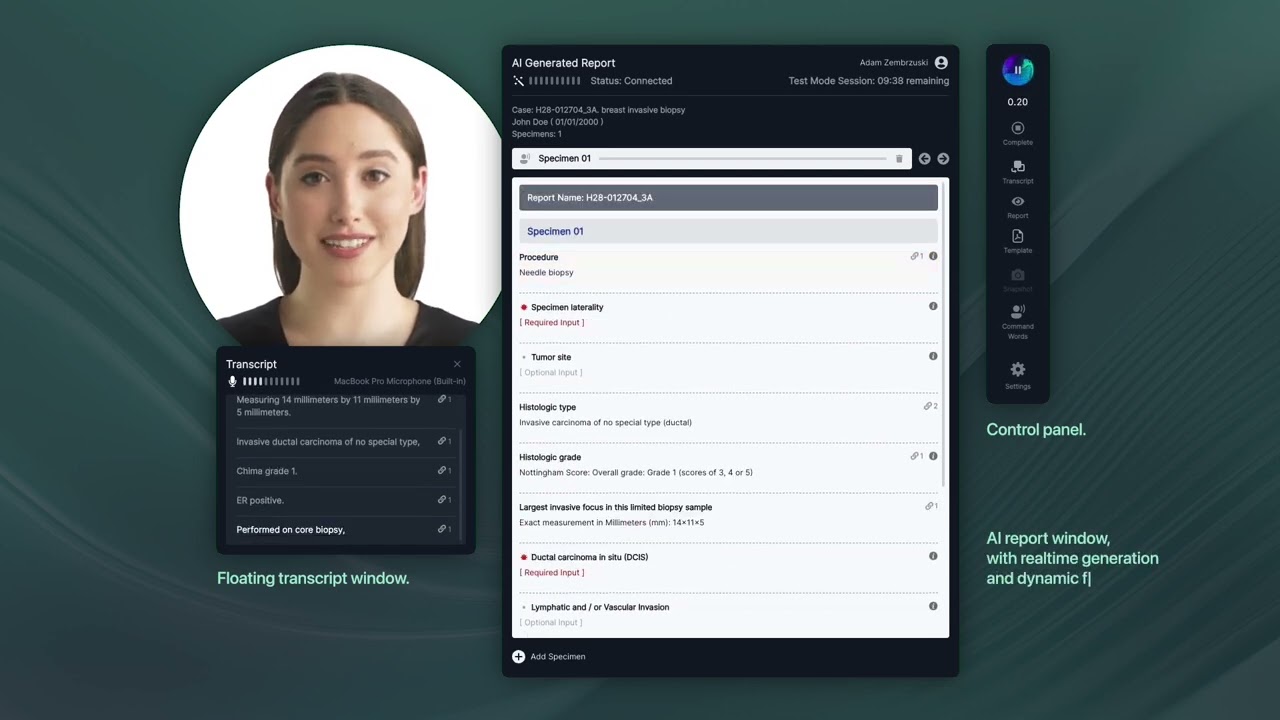The image size is (1280, 720).
Task: Click the Test Mode Session remaining timer
Action: pyautogui.click(x=868, y=81)
